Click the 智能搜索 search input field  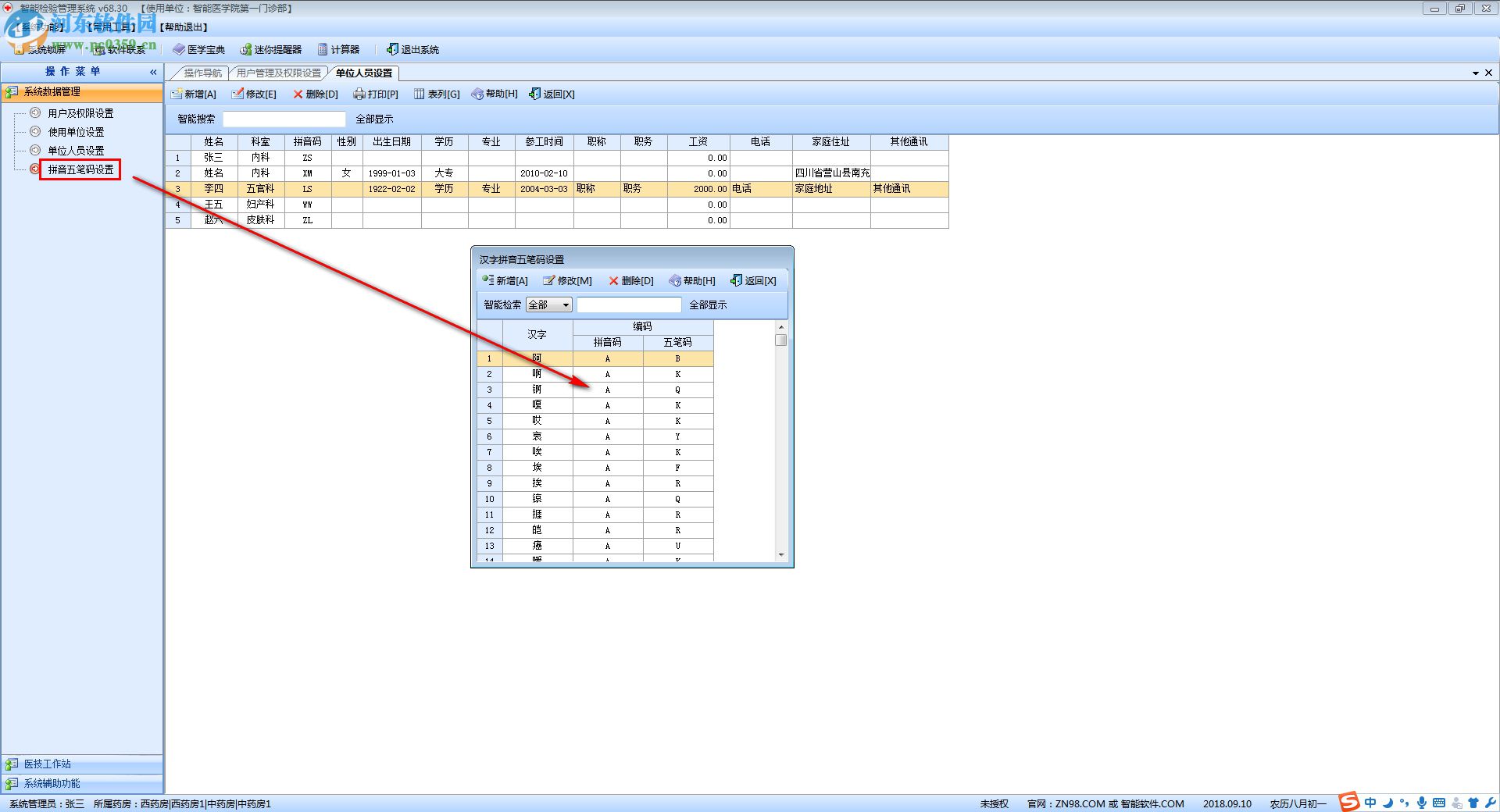[x=284, y=119]
